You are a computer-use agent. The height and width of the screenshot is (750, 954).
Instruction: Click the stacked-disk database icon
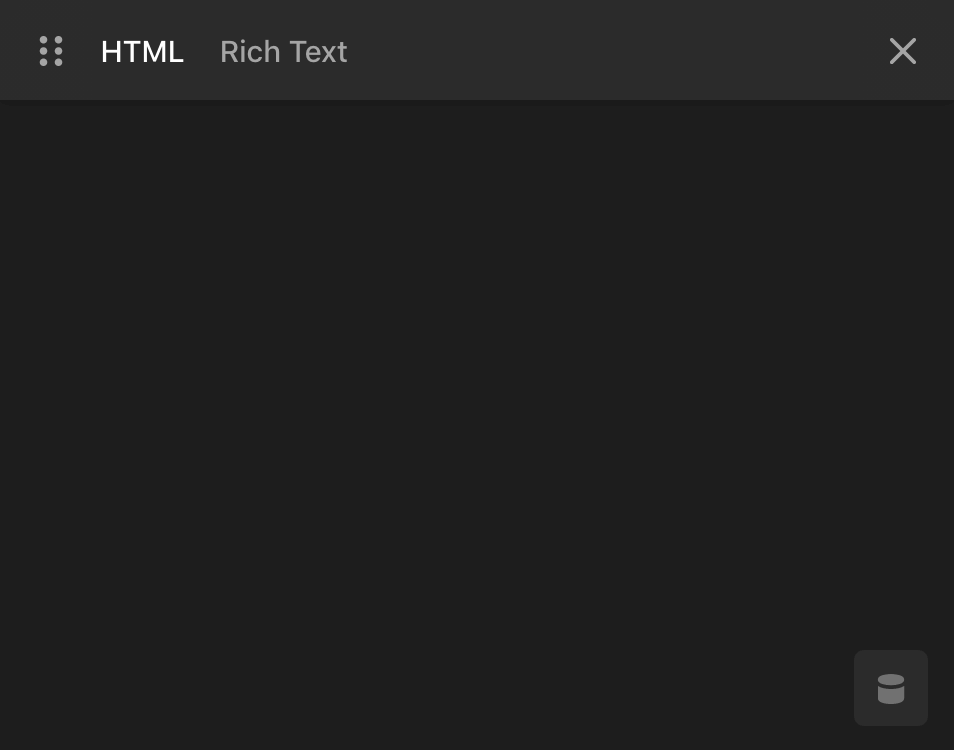(890, 688)
